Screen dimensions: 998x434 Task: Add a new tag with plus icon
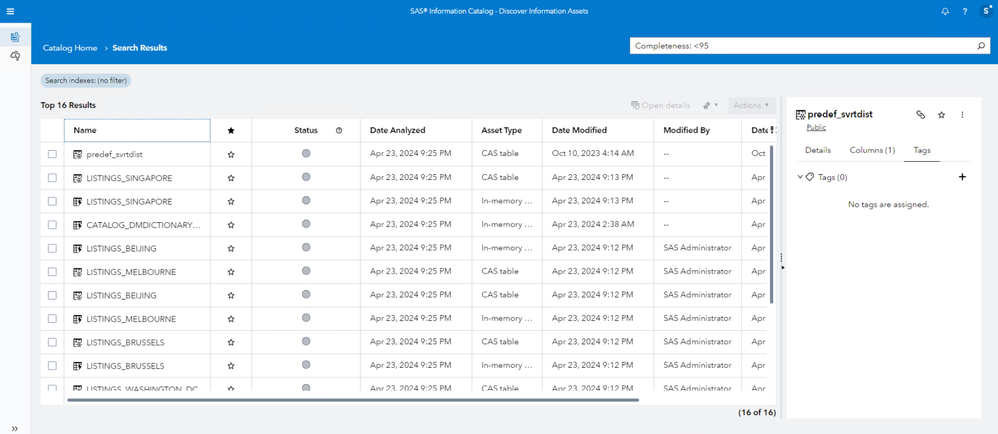[963, 177]
